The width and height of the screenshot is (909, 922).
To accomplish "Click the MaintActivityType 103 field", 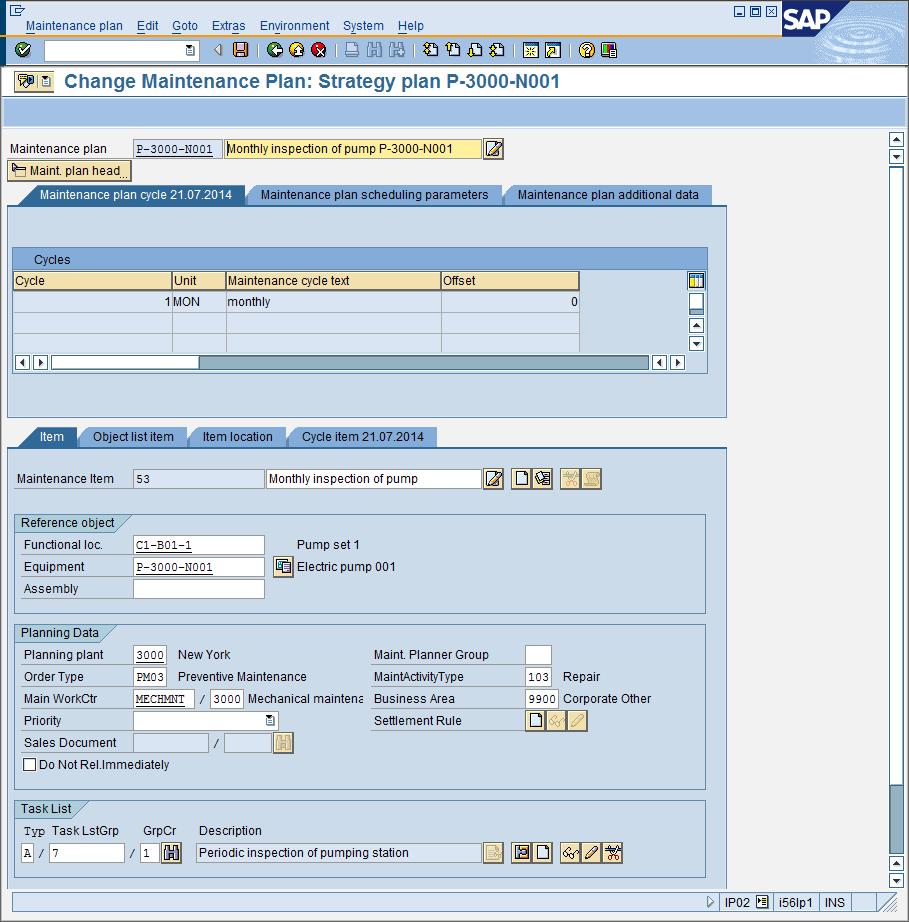I will 538,677.
